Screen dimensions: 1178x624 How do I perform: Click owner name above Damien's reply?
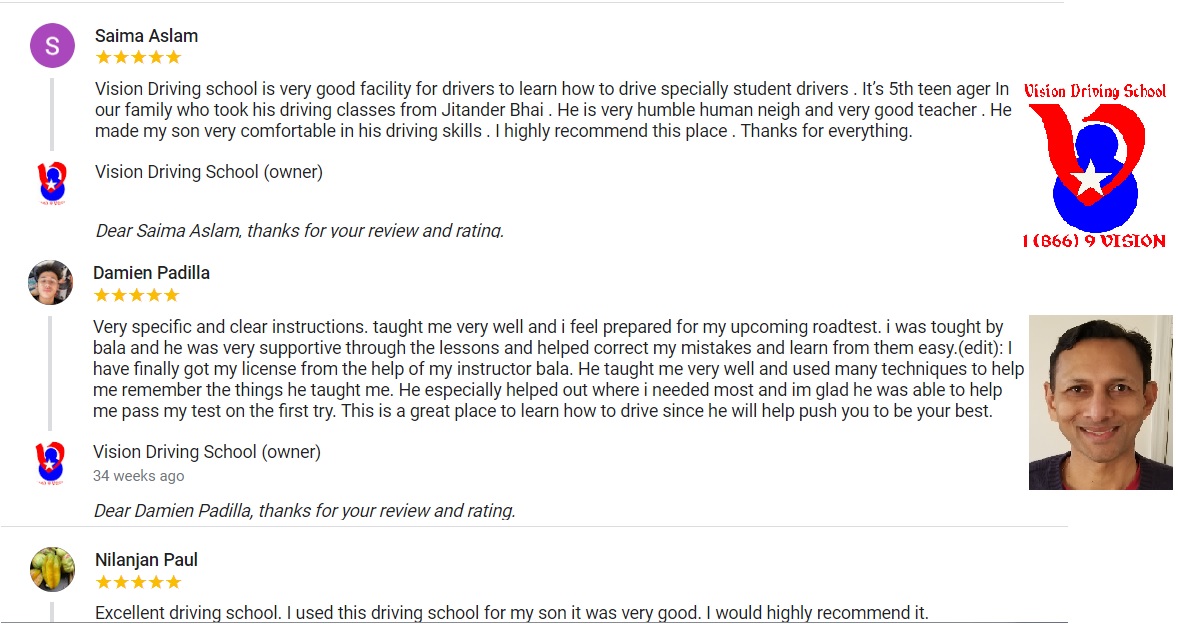pyautogui.click(x=206, y=452)
